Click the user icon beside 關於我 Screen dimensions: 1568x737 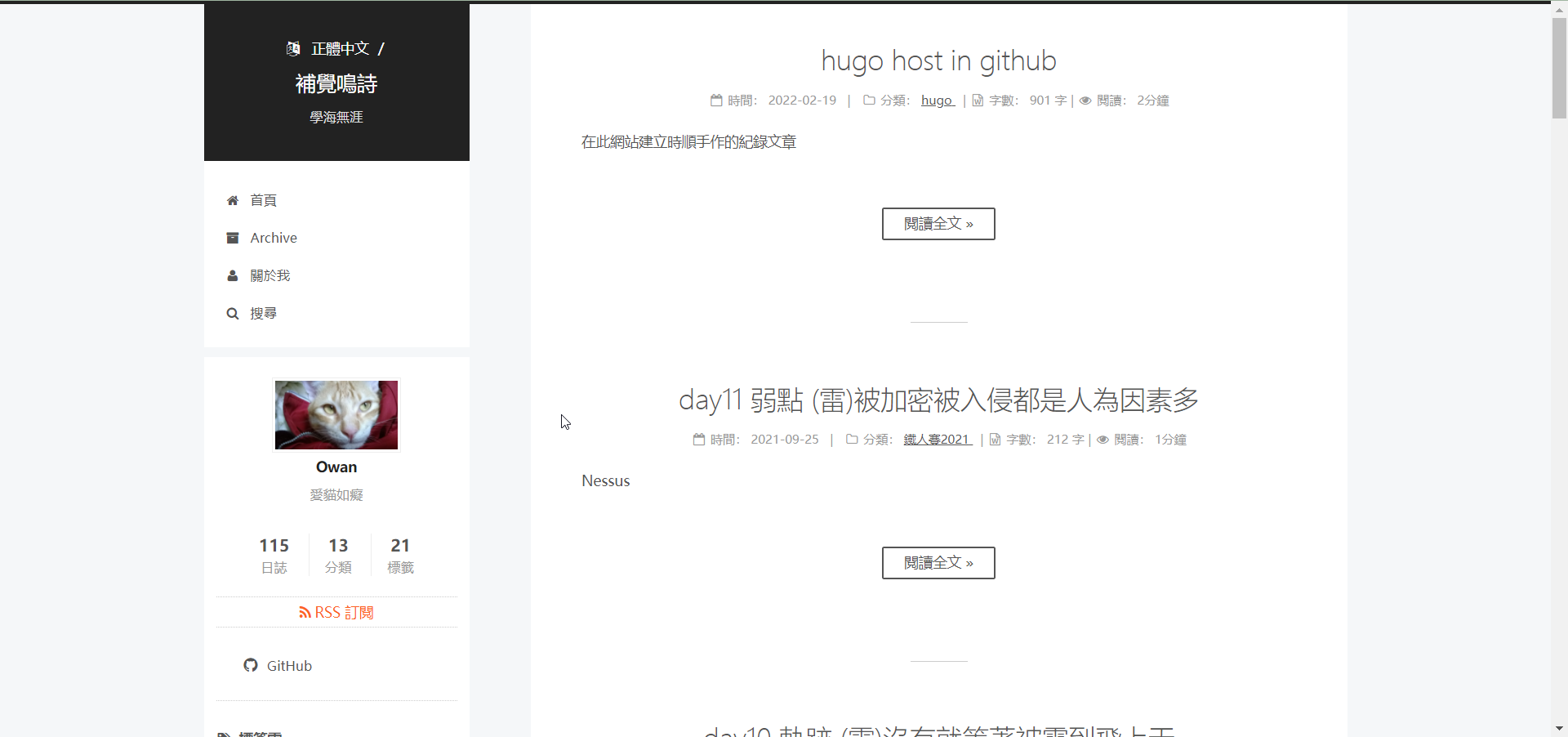pyautogui.click(x=233, y=276)
